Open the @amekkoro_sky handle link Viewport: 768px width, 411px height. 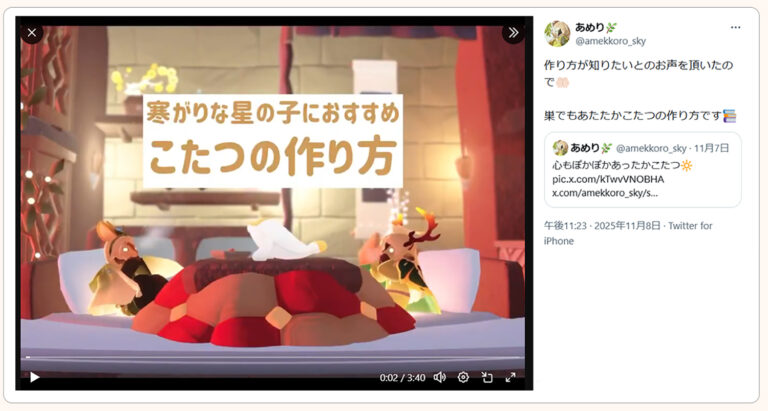pyautogui.click(x=610, y=41)
